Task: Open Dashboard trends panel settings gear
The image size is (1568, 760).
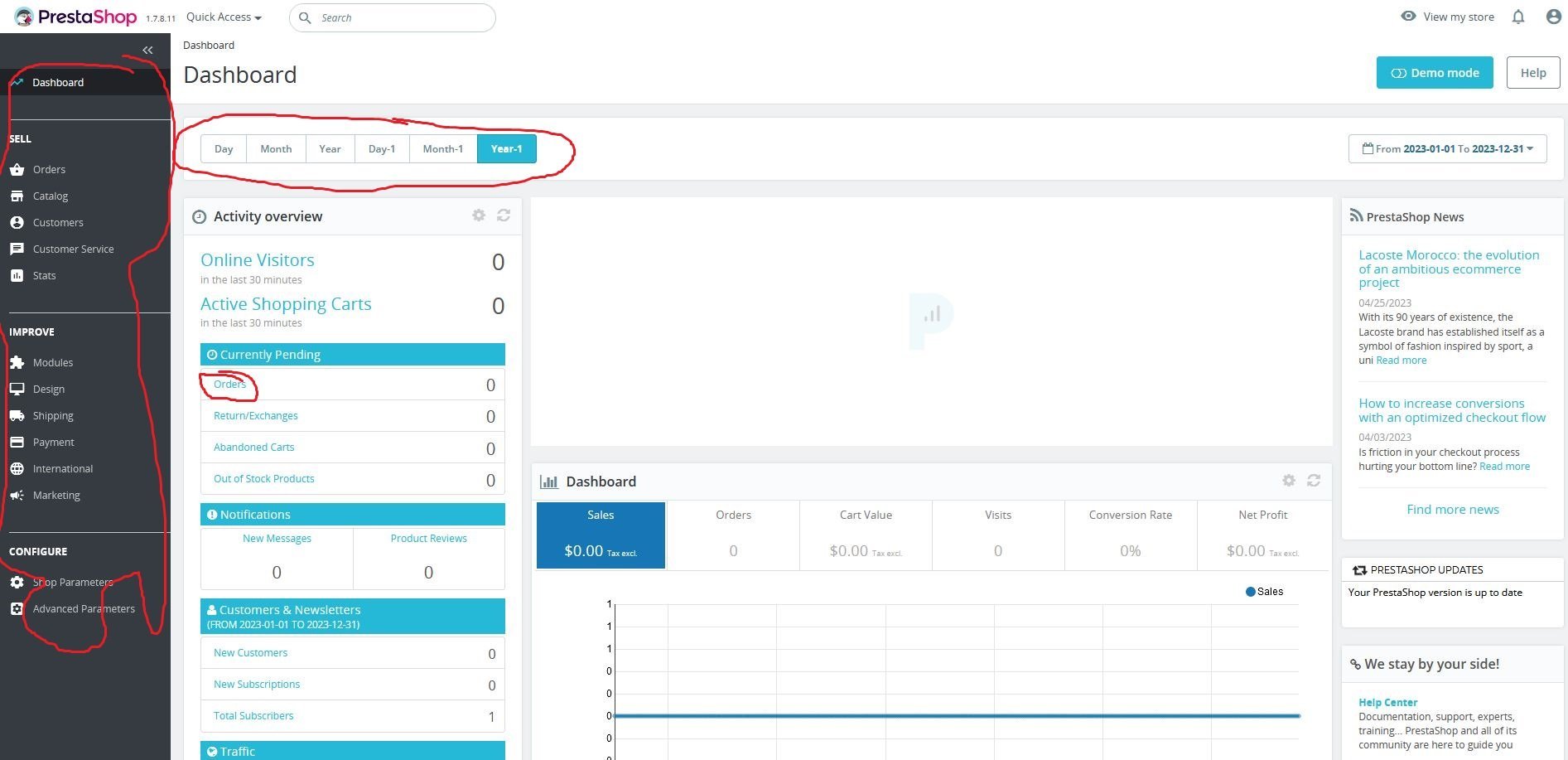Action: (1289, 481)
